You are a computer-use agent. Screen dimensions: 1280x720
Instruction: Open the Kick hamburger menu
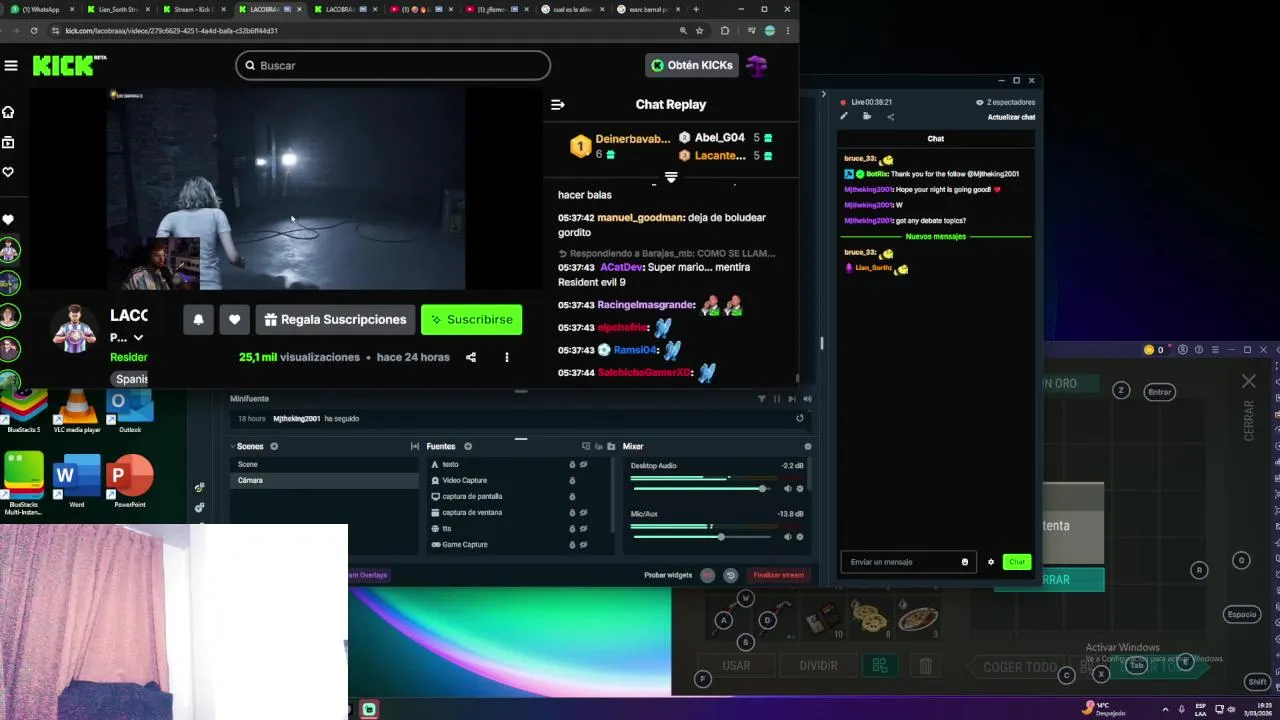(x=11, y=66)
